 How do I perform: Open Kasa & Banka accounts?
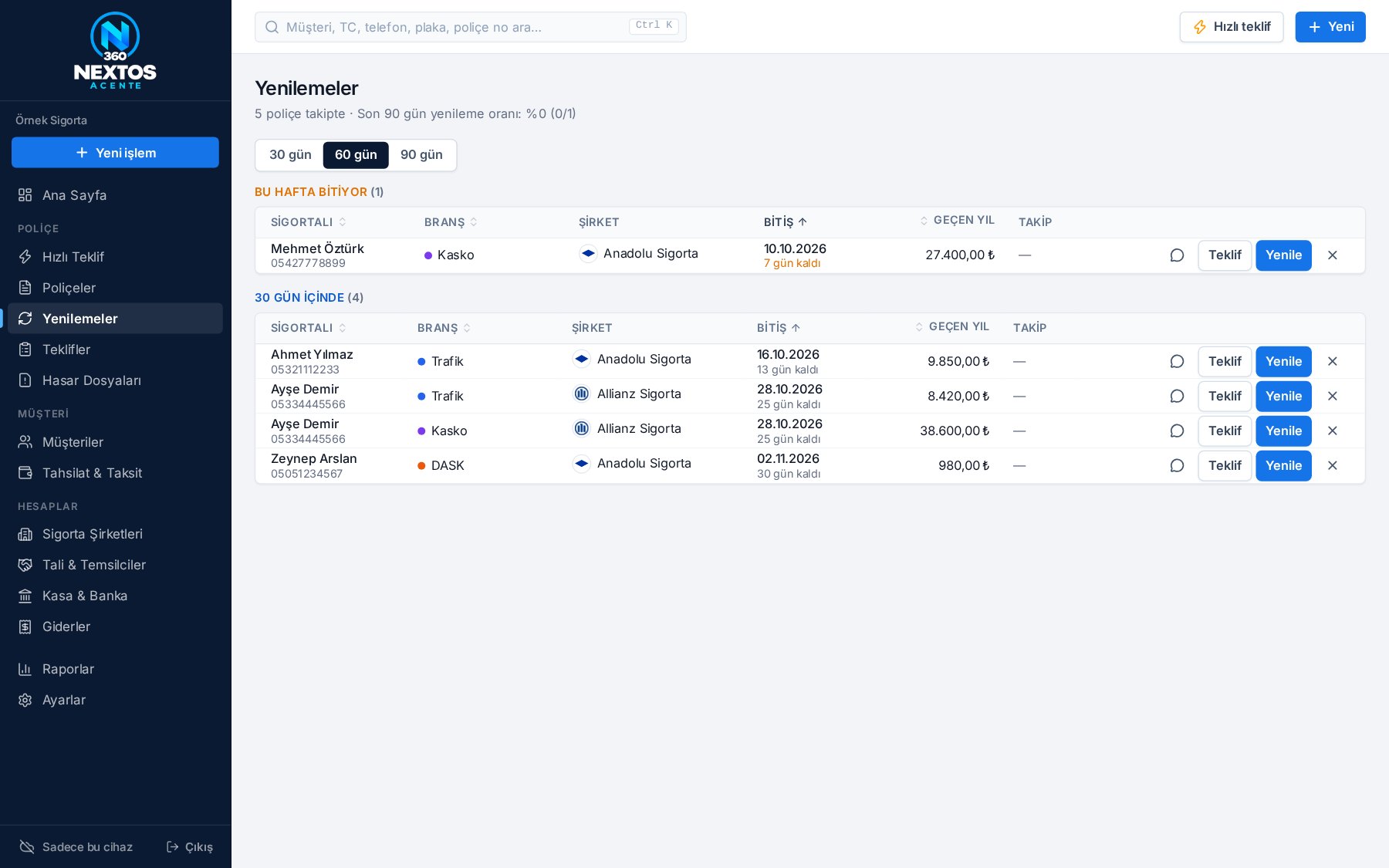[x=115, y=596]
